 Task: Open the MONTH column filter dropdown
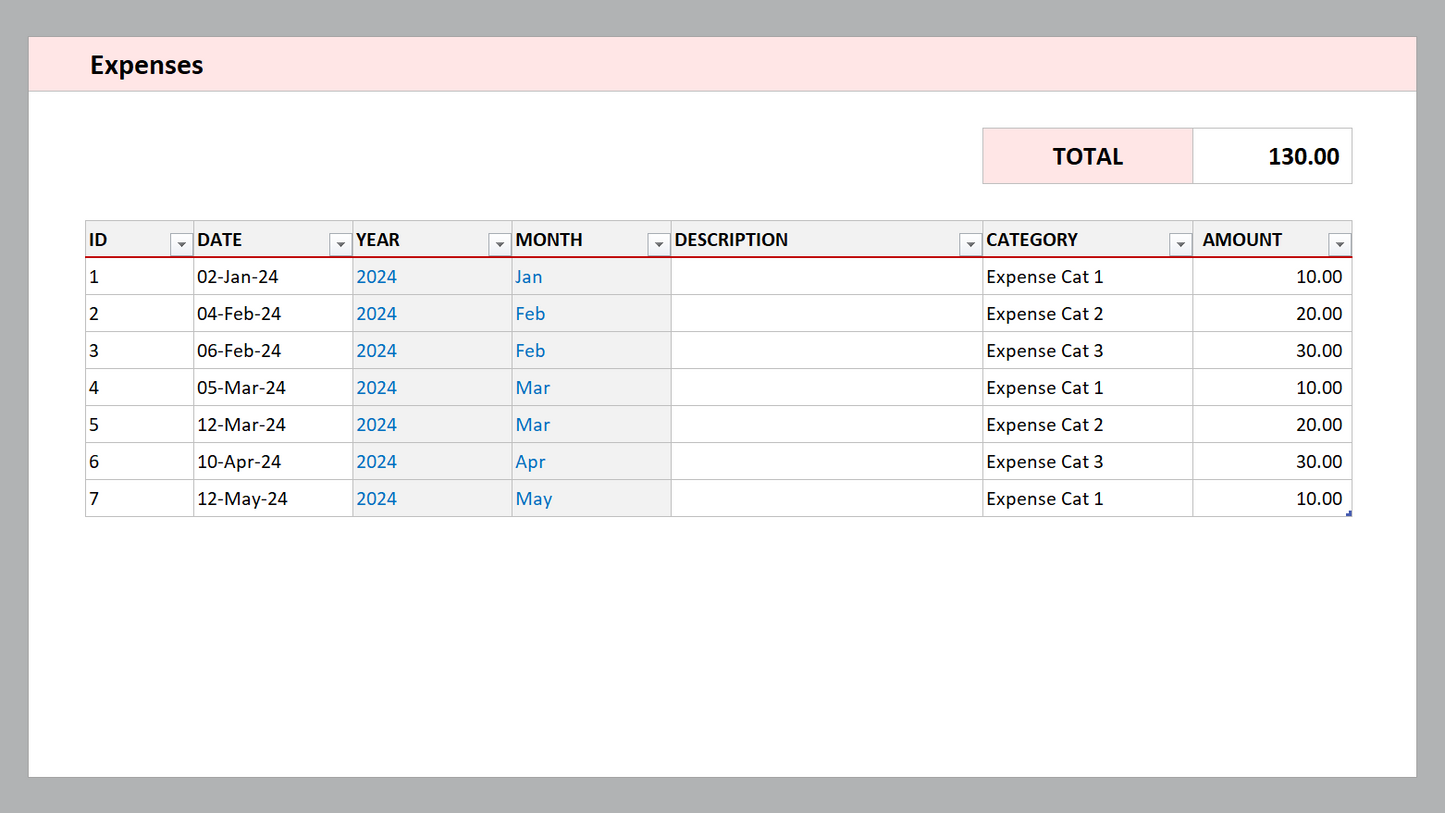[x=658, y=244]
